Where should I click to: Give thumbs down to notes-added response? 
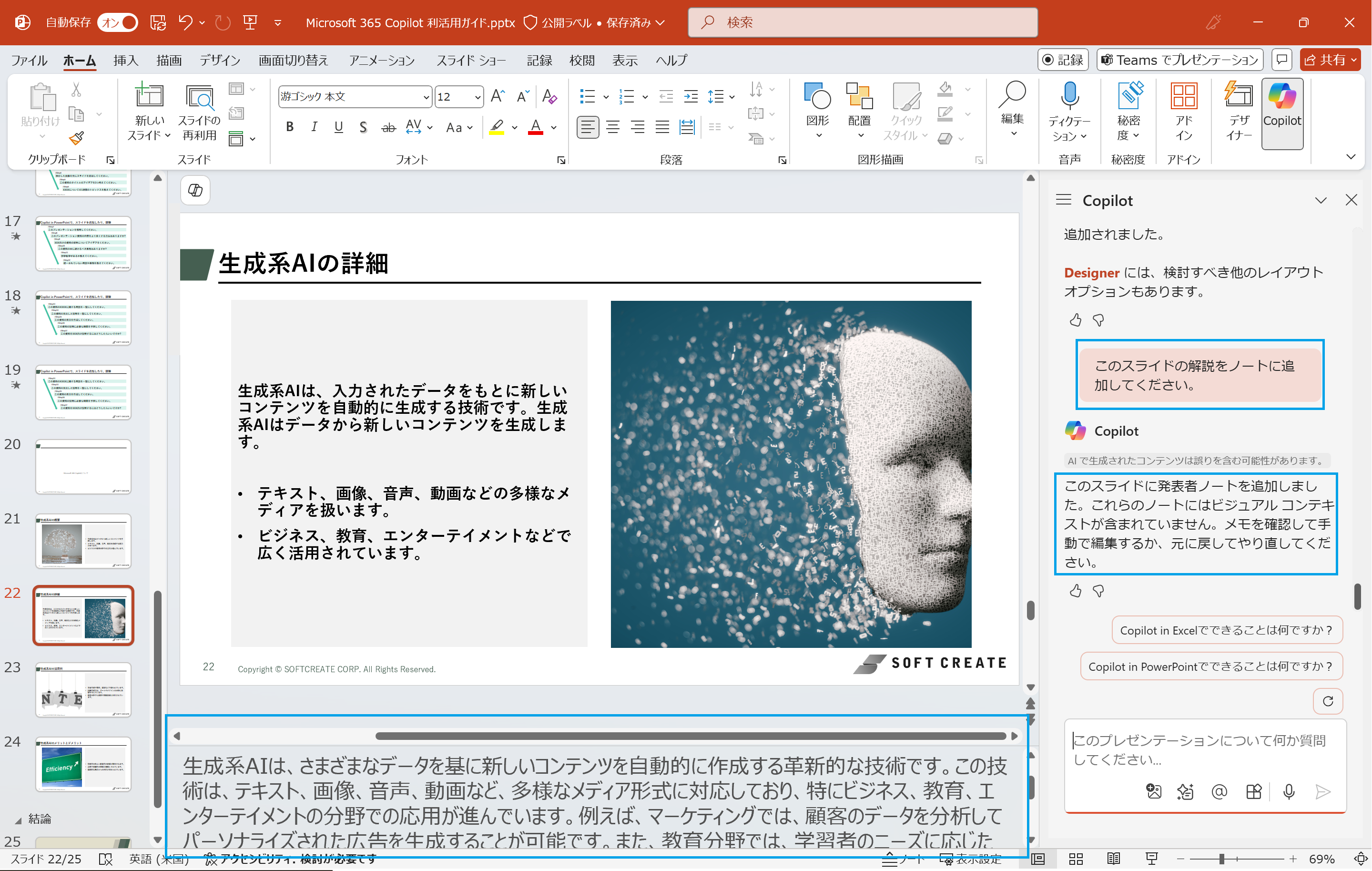[1098, 591]
